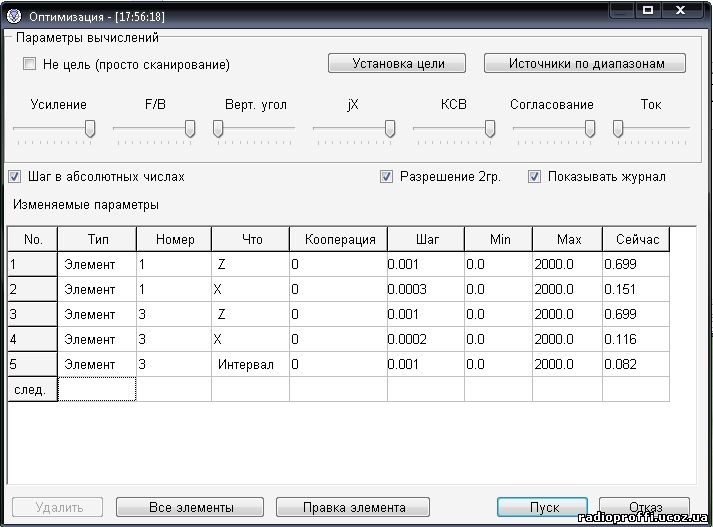Click the 'Что' column header
713x527 pixels.
[251, 239]
